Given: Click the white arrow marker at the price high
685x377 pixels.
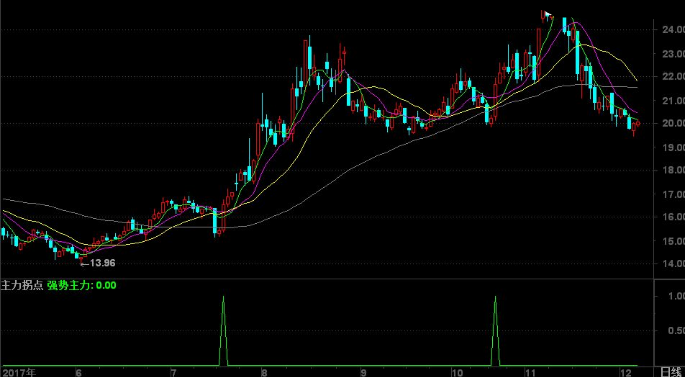Looking at the screenshot, I should point(548,14).
